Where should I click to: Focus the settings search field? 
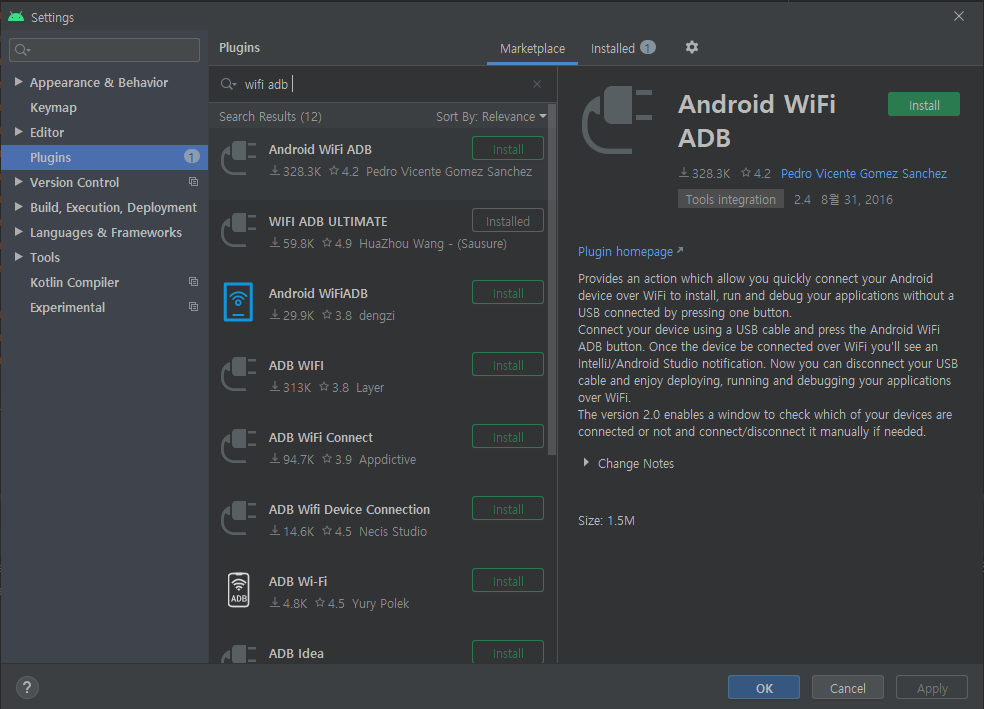point(104,50)
